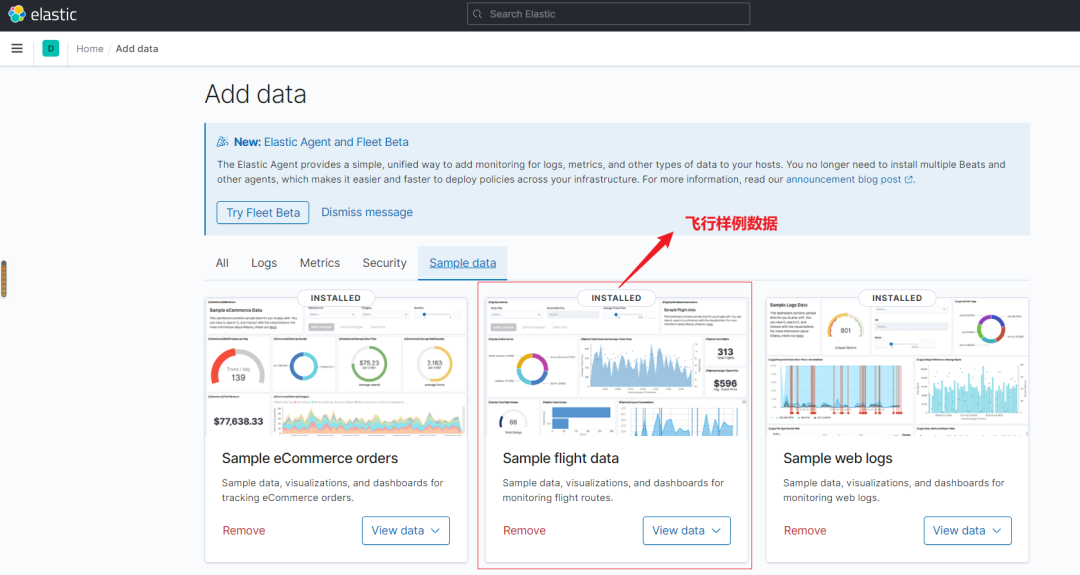Focus the Search Elastic field

pyautogui.click(x=608, y=14)
